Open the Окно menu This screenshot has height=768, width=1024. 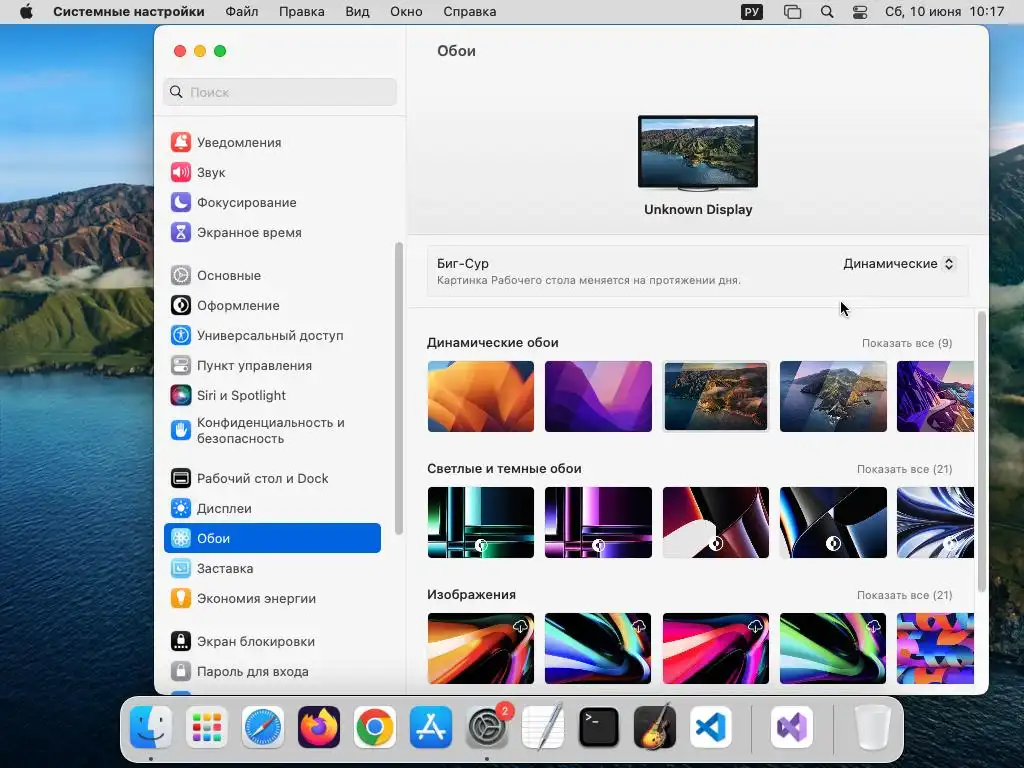point(406,12)
